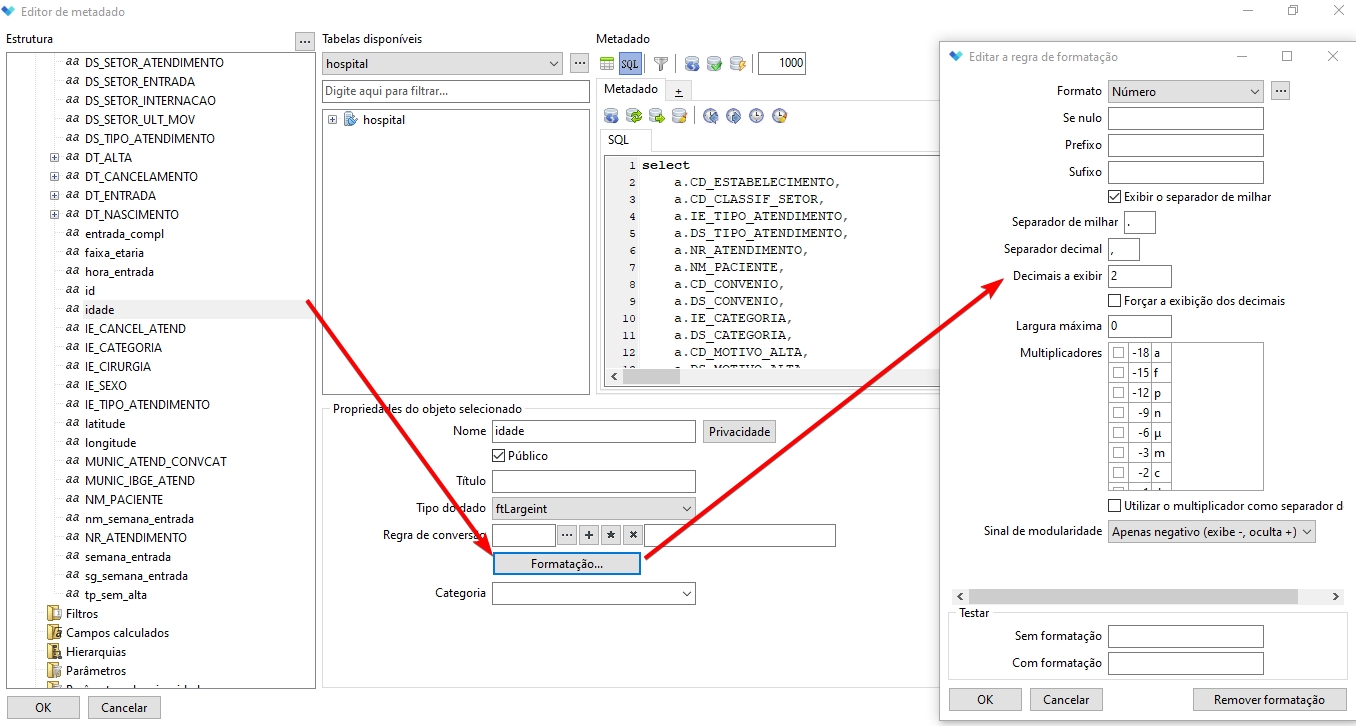The height and width of the screenshot is (726, 1356).
Task: Click the database with green checkmark icon
Action: tap(714, 64)
